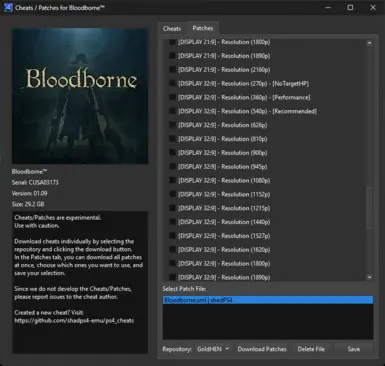Click the Delete File button

(x=311, y=349)
